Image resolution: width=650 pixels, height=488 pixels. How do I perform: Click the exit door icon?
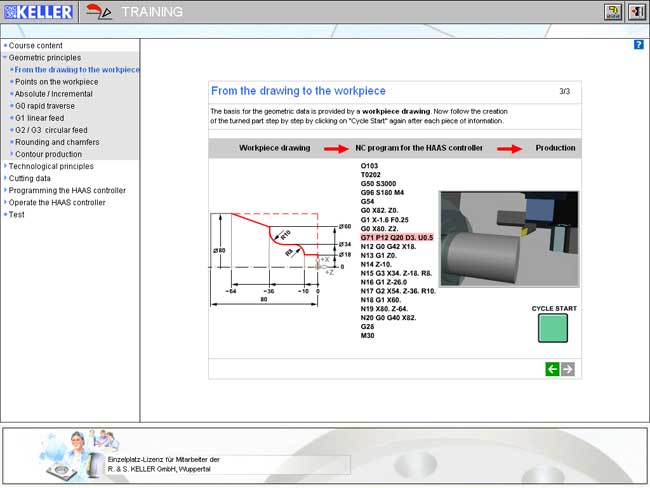(x=636, y=12)
